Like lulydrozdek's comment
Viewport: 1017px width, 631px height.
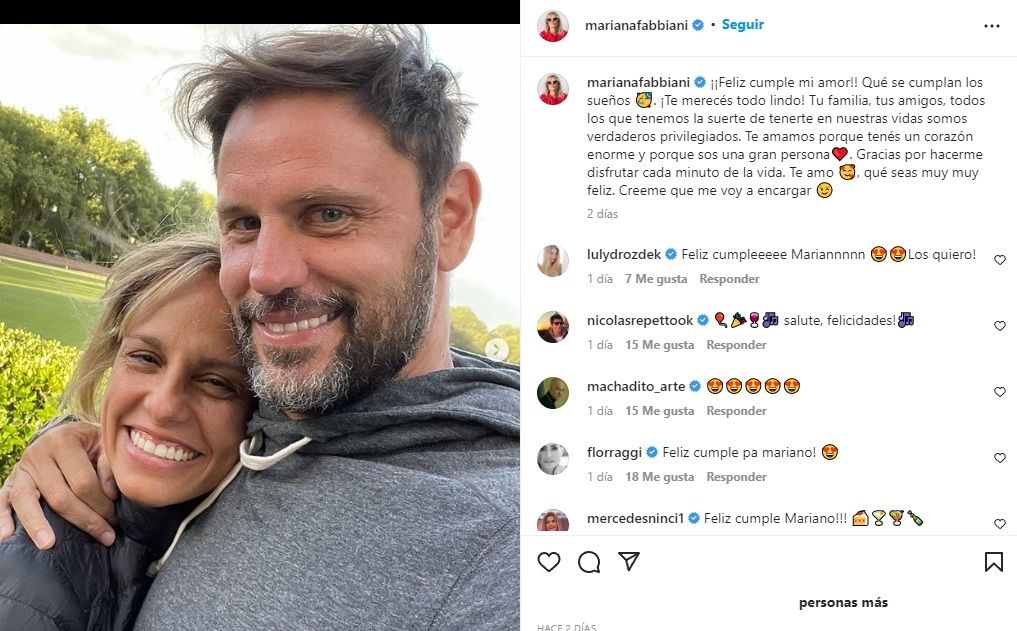click(x=999, y=260)
